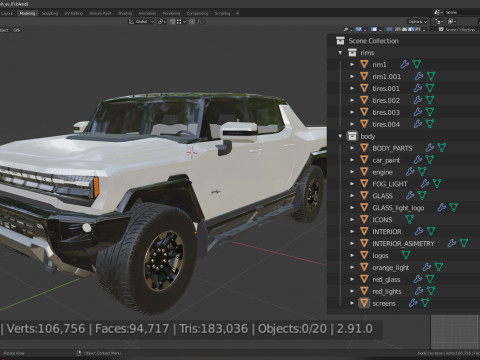Viewport: 480px width, 360px height.
Task: Expand the tires.001 object row
Action: coord(352,88)
